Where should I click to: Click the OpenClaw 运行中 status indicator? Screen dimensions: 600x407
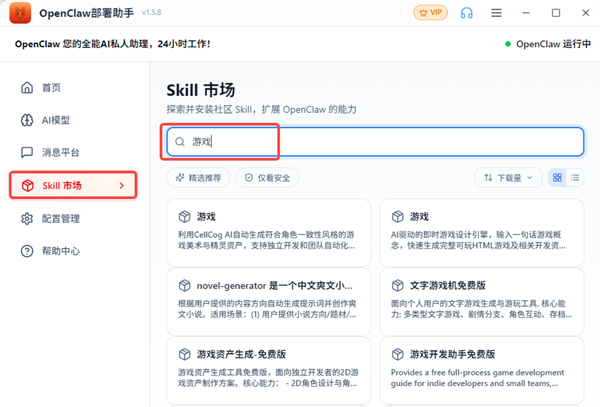[548, 44]
